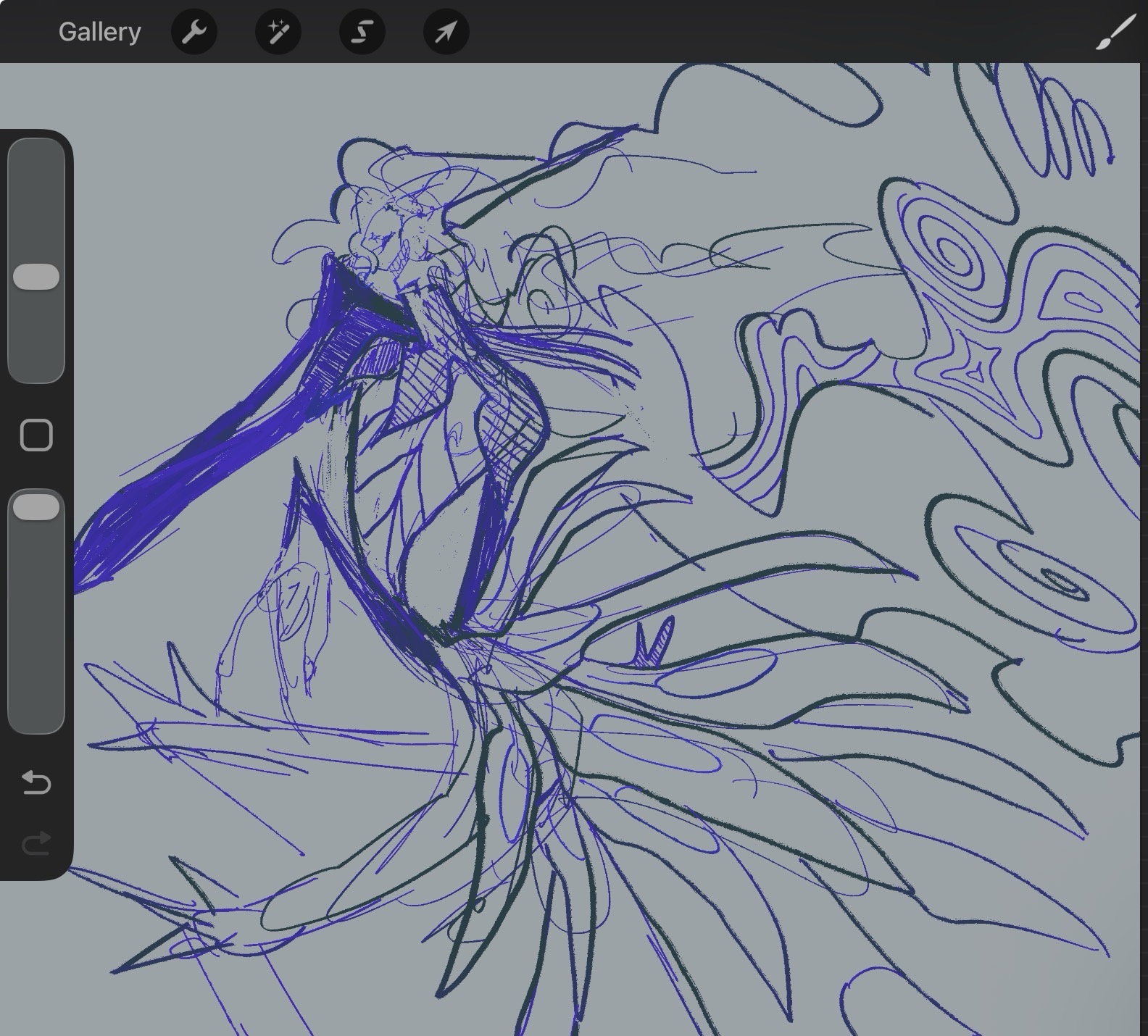Viewport: 1148px width, 1036px height.
Task: Click the top of the brush size track
Action: pyautogui.click(x=36, y=156)
